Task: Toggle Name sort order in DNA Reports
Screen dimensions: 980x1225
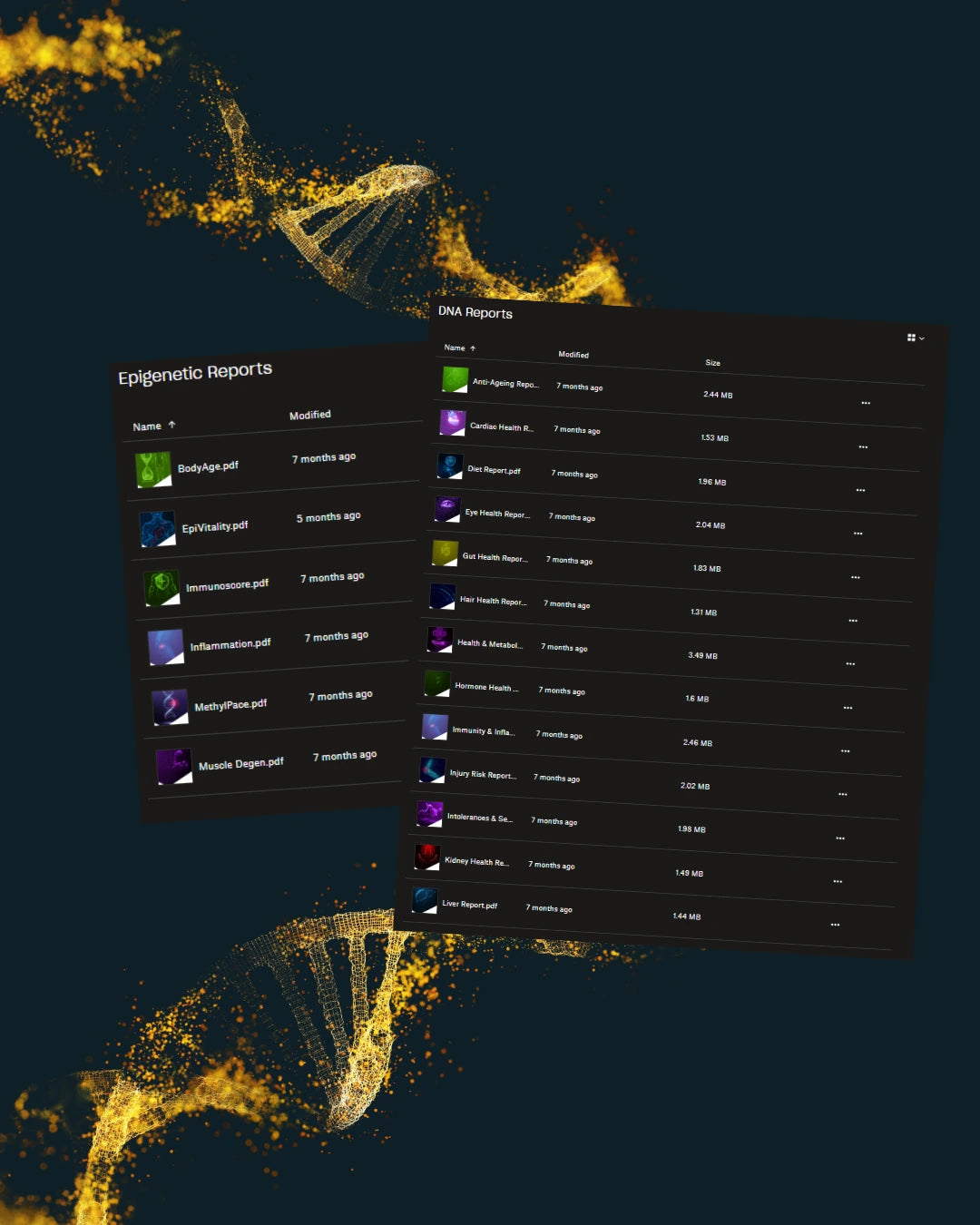Action: pos(473,348)
